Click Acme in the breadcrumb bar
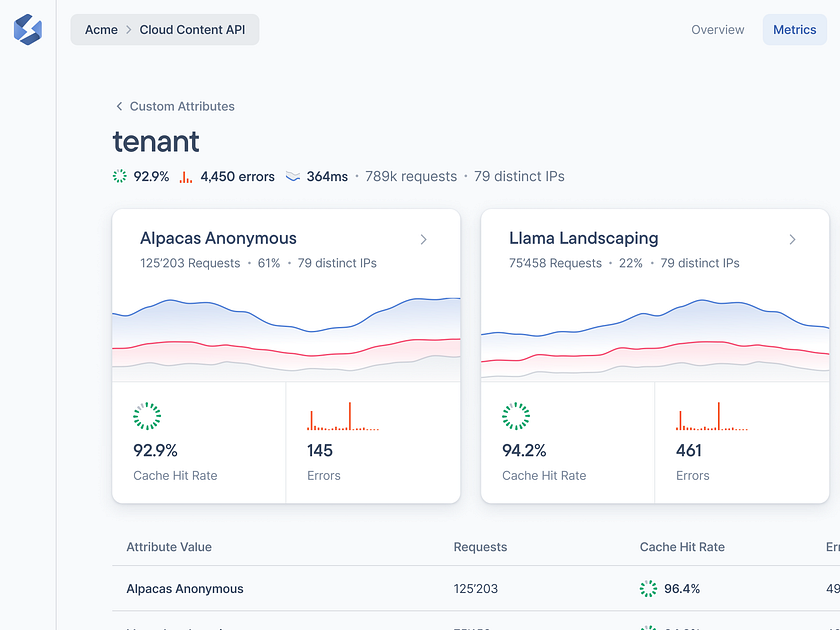The width and height of the screenshot is (840, 630). [101, 29]
